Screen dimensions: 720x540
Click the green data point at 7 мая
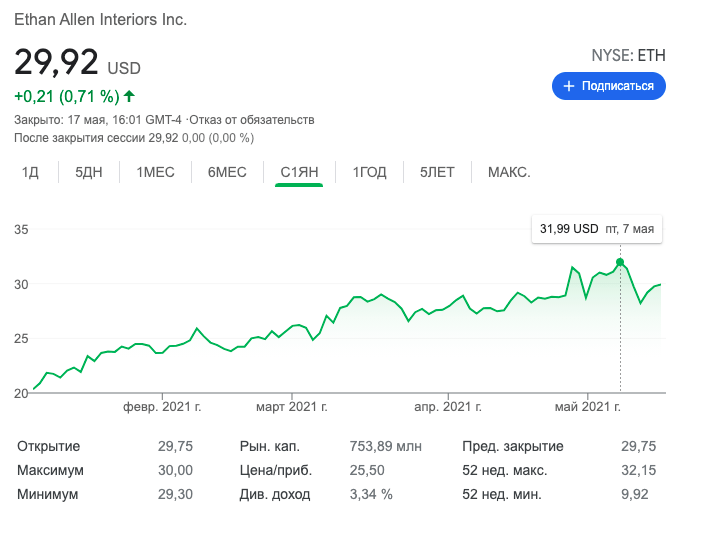tap(620, 262)
